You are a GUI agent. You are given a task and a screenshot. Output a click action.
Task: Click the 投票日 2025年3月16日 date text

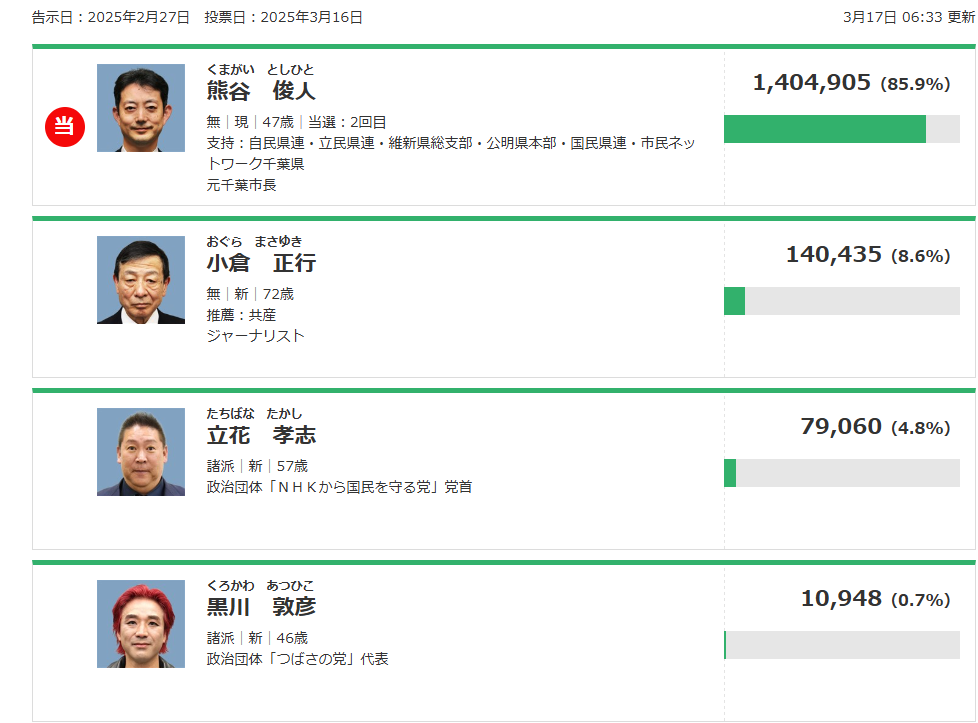283,17
